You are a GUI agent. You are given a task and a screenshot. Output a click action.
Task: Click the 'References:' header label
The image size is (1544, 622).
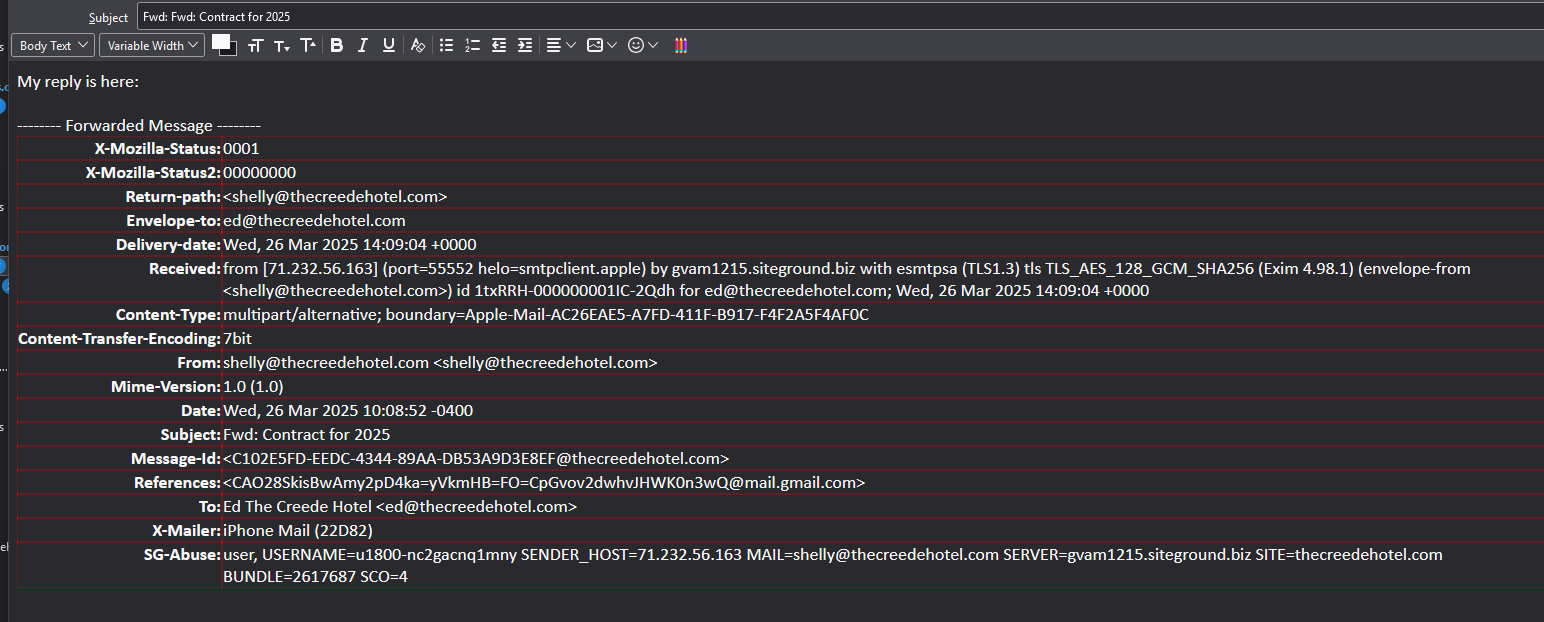177,483
